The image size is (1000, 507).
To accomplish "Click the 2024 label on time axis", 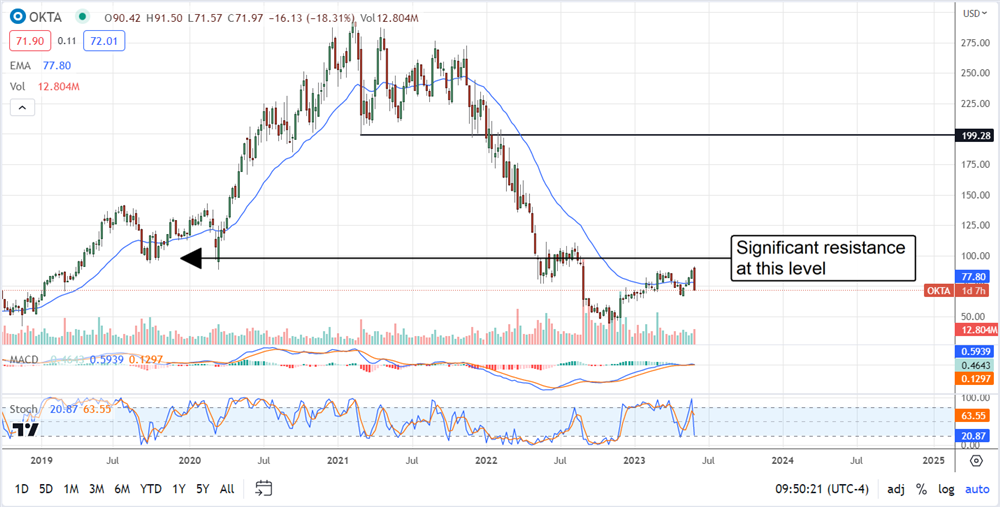I will (x=783, y=459).
